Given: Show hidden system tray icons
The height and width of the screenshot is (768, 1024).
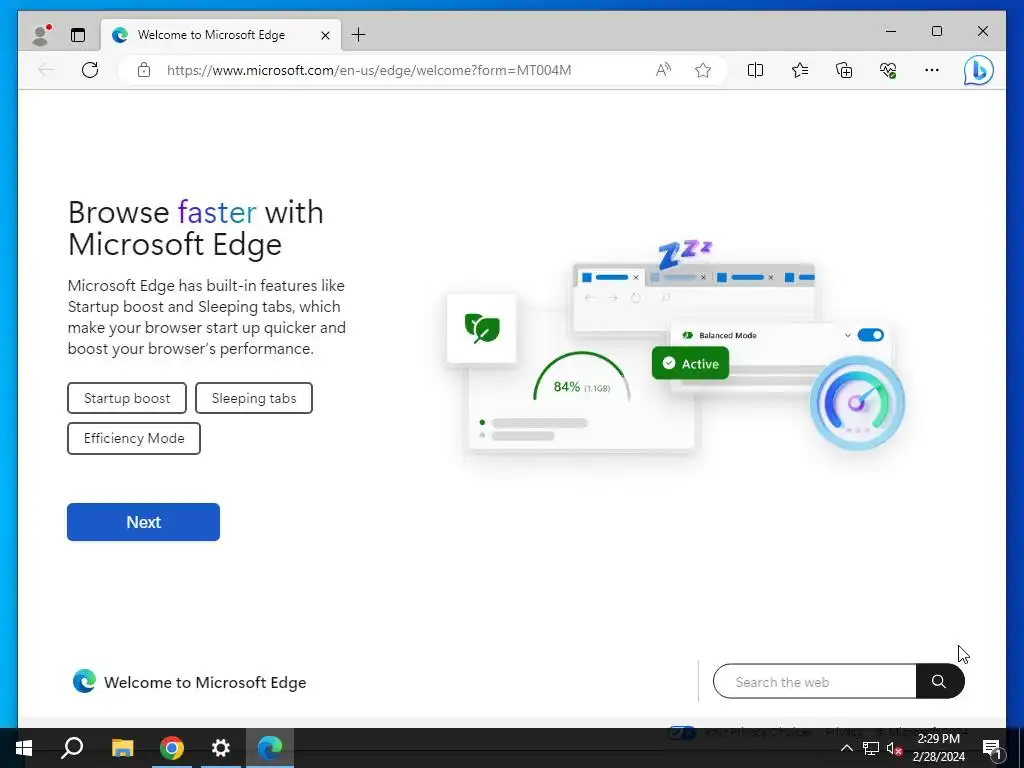Looking at the screenshot, I should pos(846,748).
